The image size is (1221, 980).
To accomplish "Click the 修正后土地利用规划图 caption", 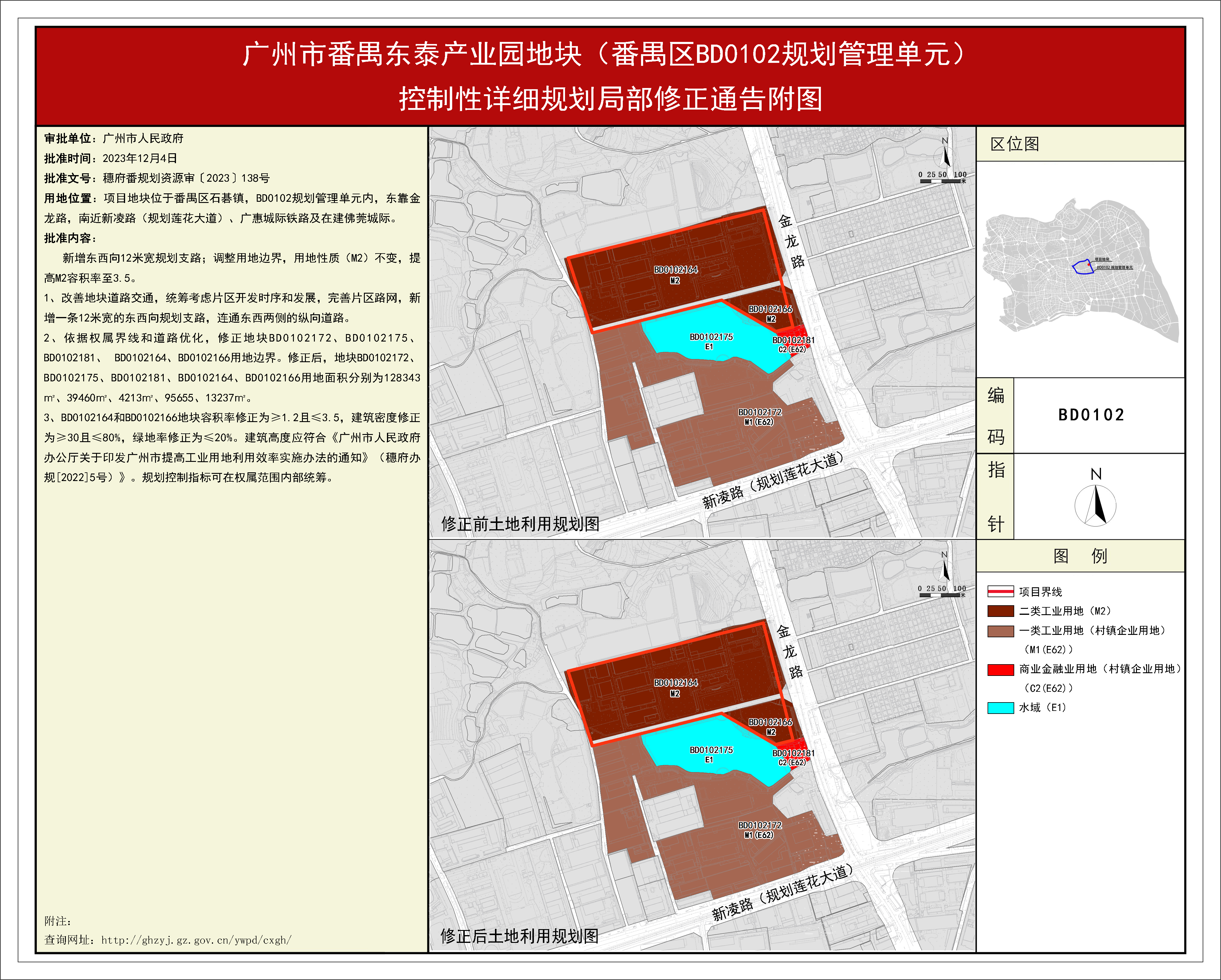I will click(x=519, y=936).
